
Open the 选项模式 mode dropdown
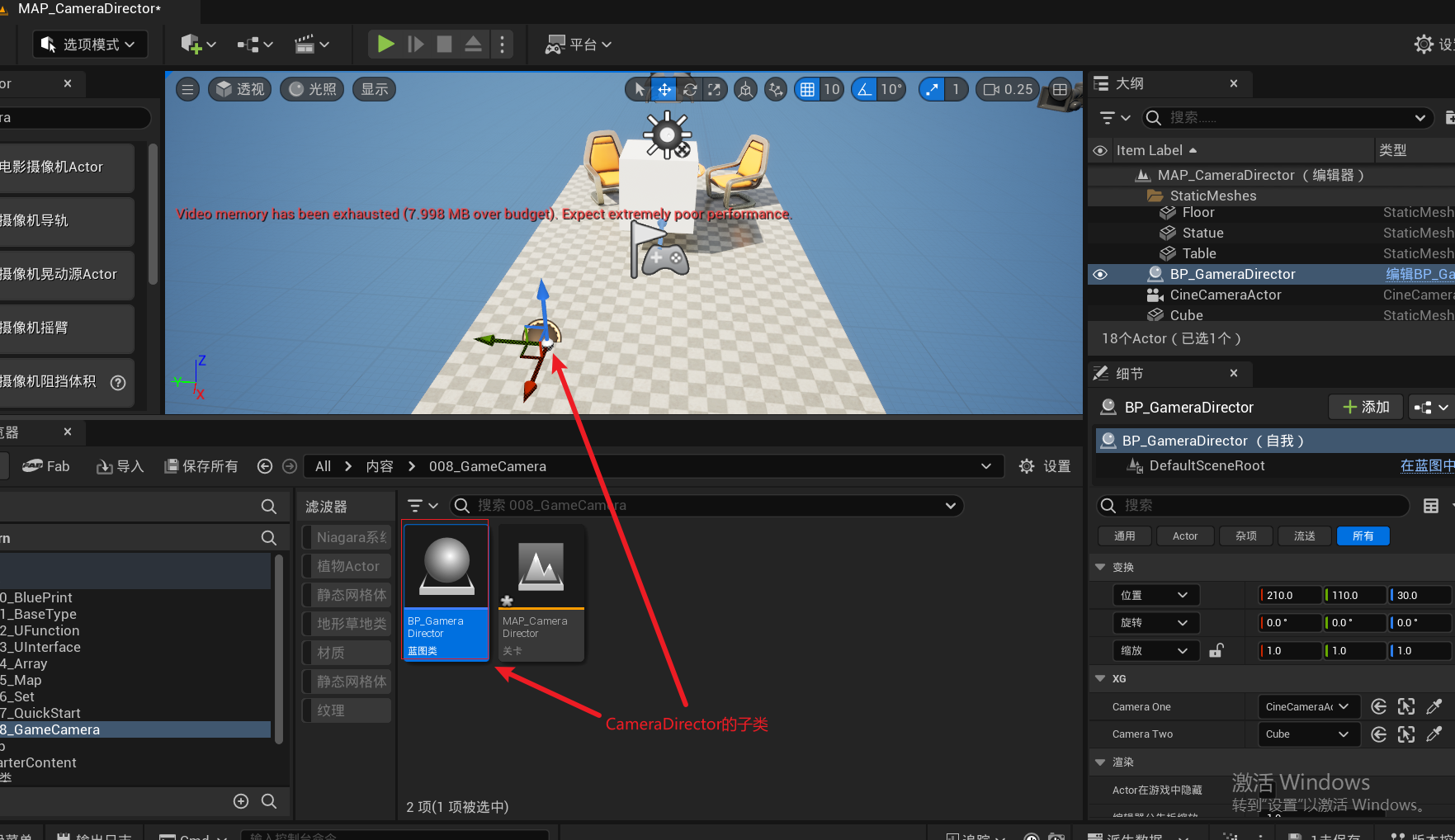90,45
